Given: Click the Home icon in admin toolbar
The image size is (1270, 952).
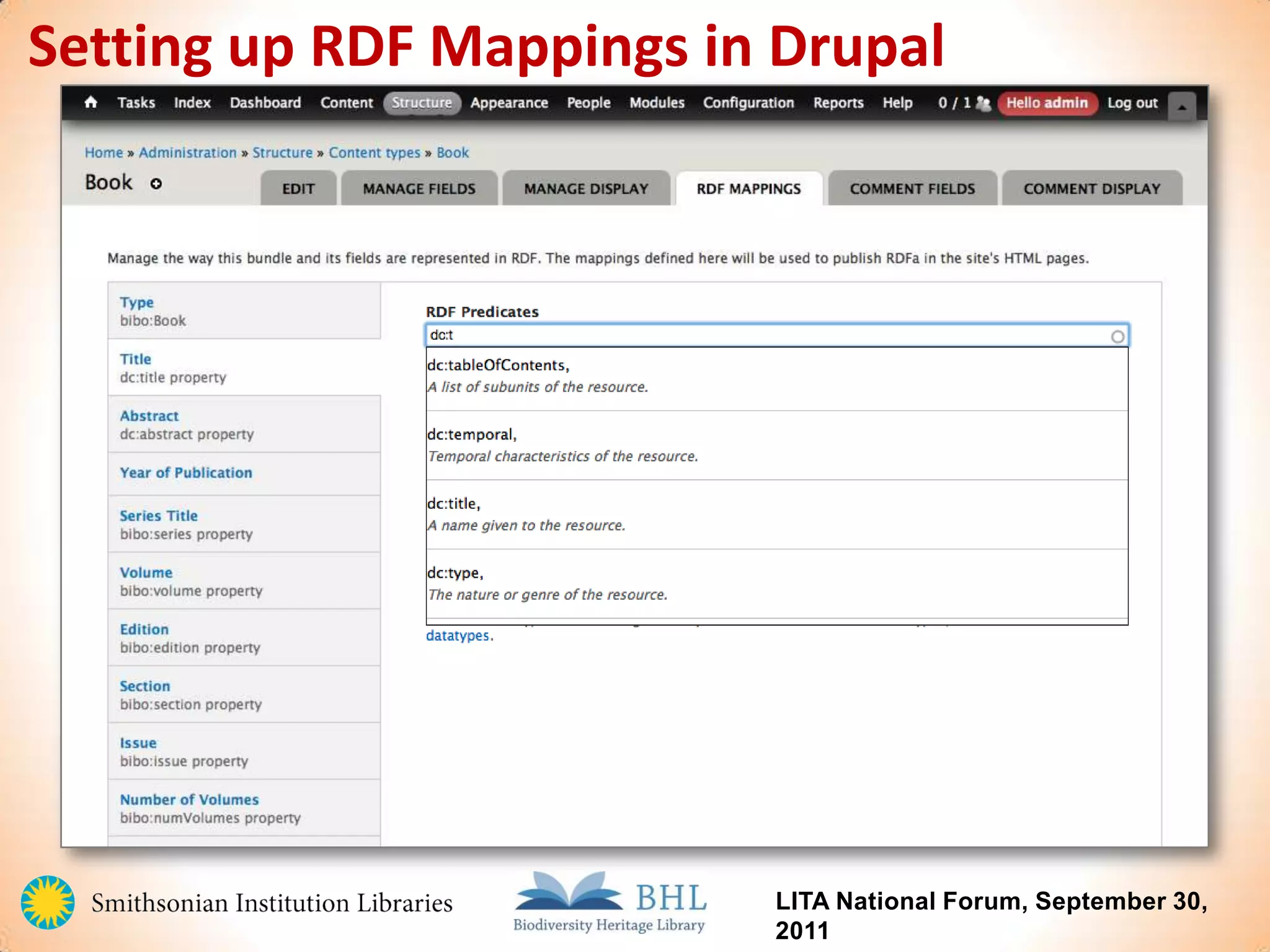Looking at the screenshot, I should pos(91,102).
